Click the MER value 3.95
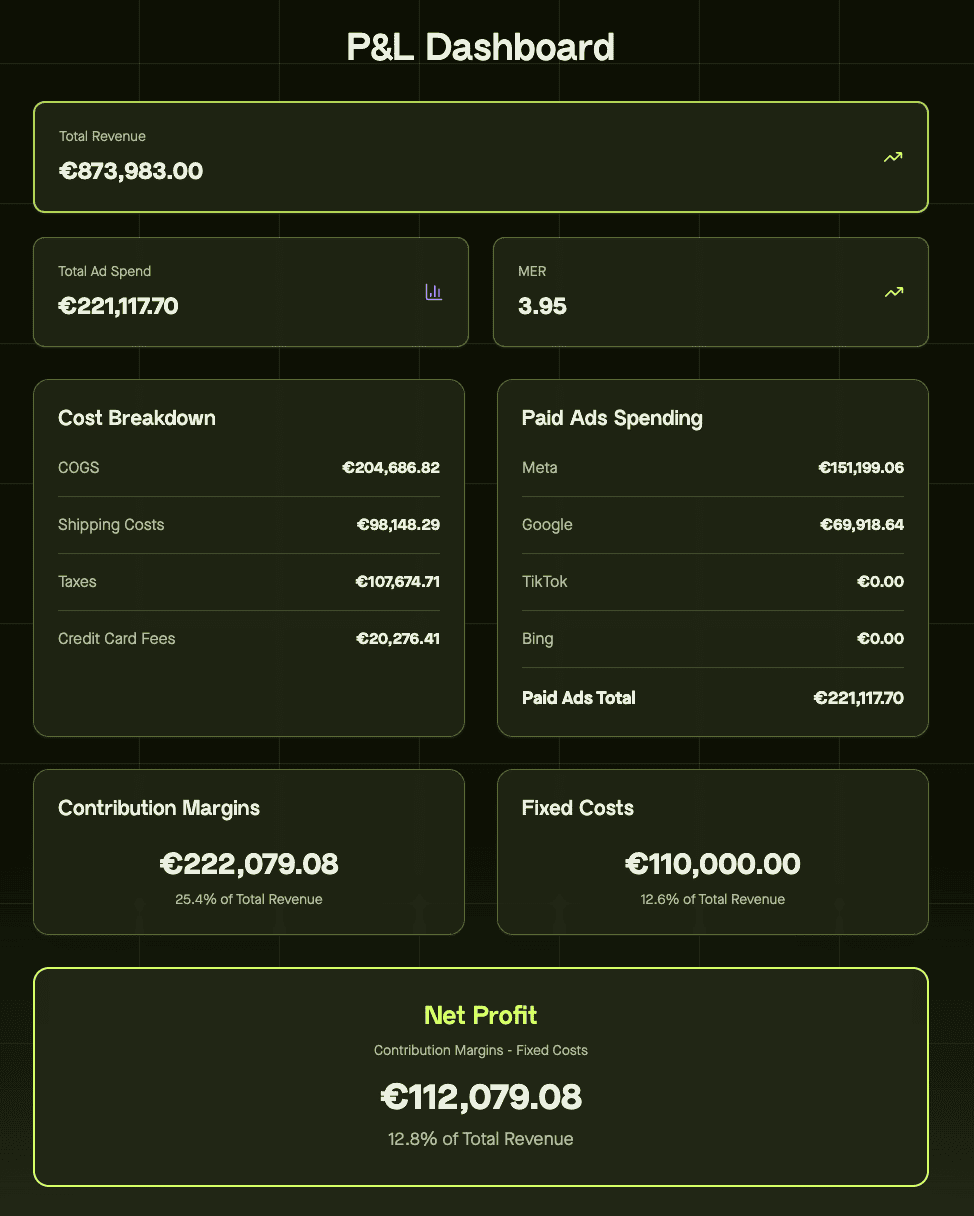This screenshot has width=974, height=1216. click(542, 306)
